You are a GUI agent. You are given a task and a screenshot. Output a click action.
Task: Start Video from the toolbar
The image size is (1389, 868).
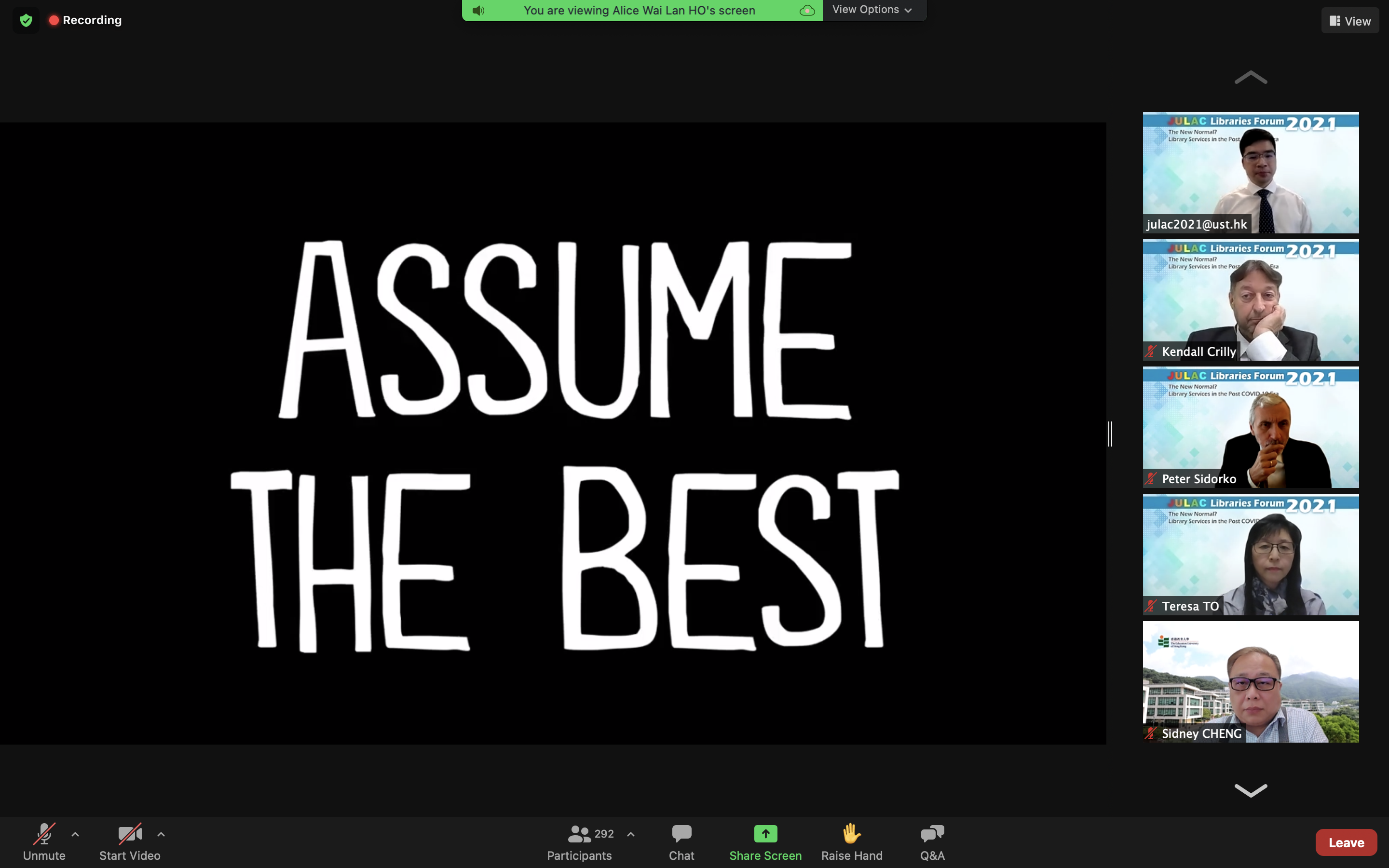click(130, 841)
